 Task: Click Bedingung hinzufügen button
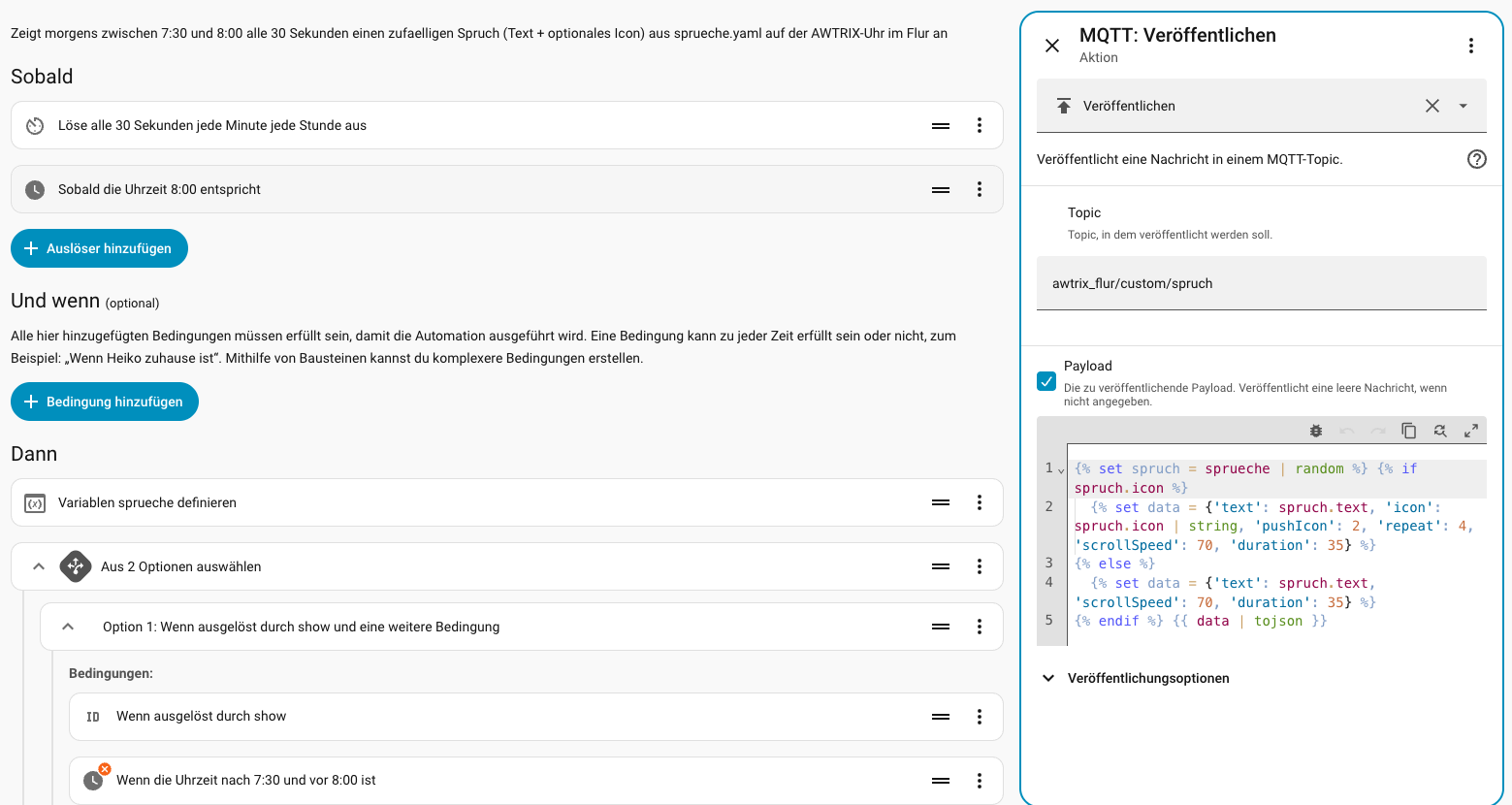105,402
